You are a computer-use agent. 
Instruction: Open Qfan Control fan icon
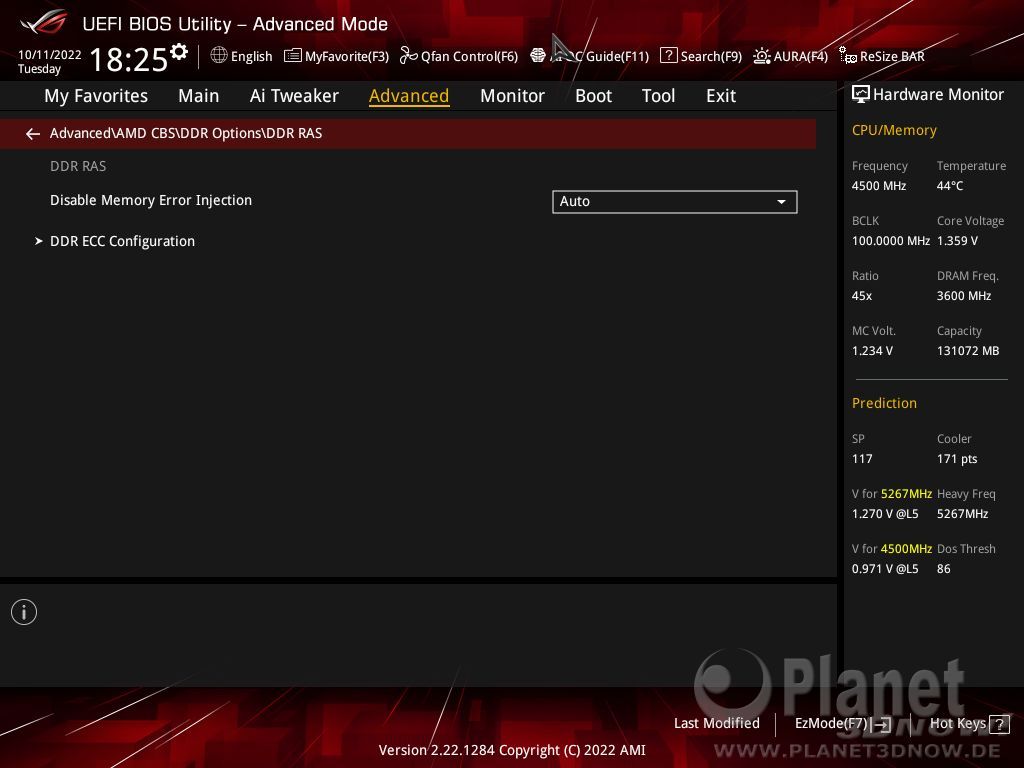tap(408, 56)
